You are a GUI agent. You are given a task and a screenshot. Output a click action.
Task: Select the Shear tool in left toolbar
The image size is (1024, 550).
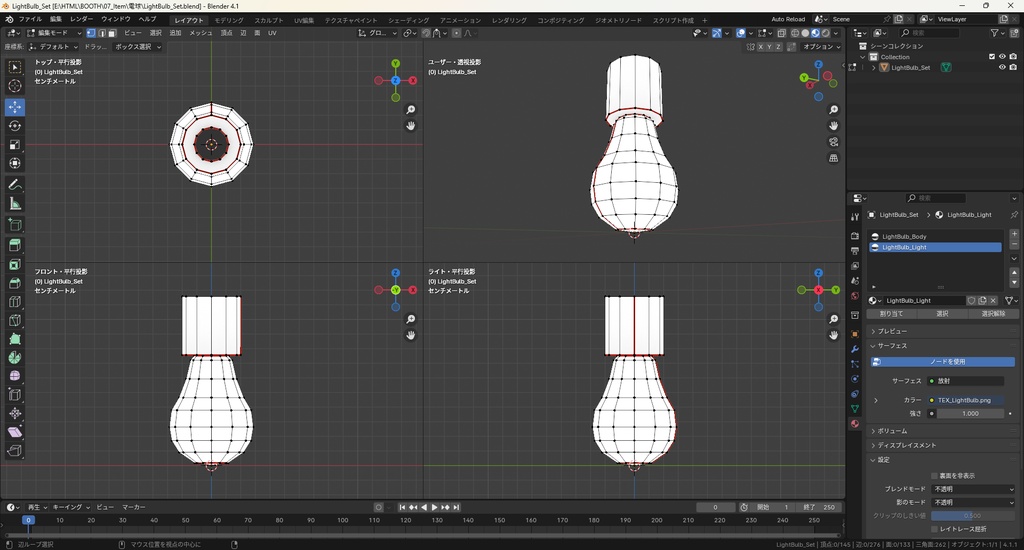(x=14, y=432)
